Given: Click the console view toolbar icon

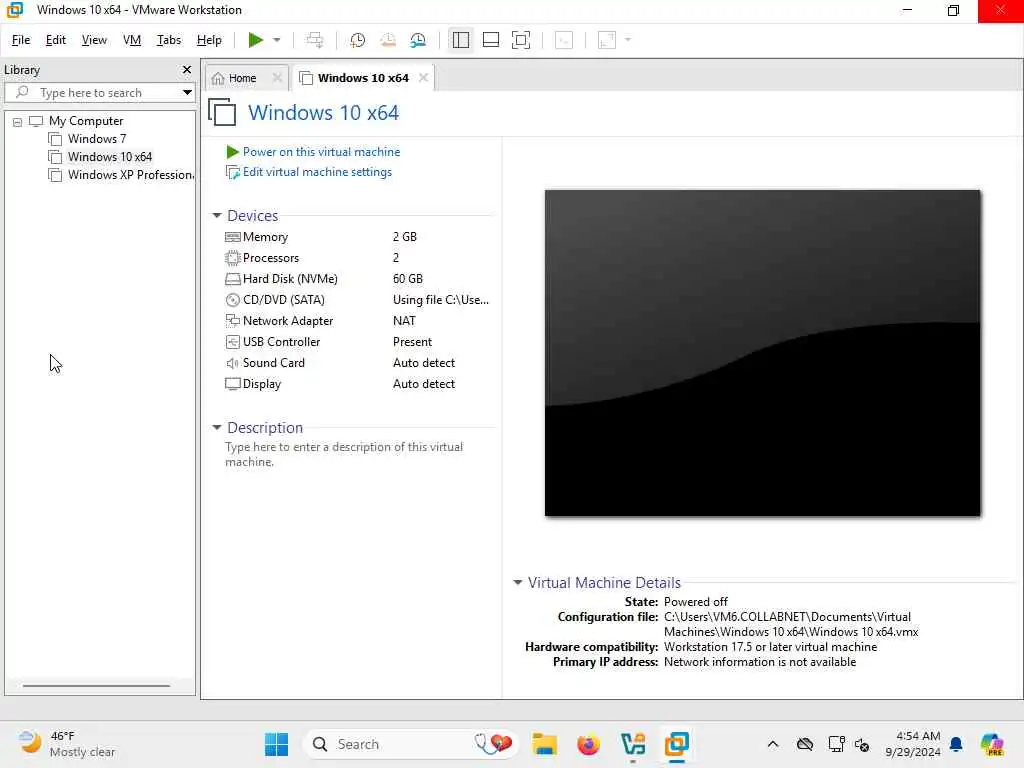Looking at the screenshot, I should pos(564,40).
